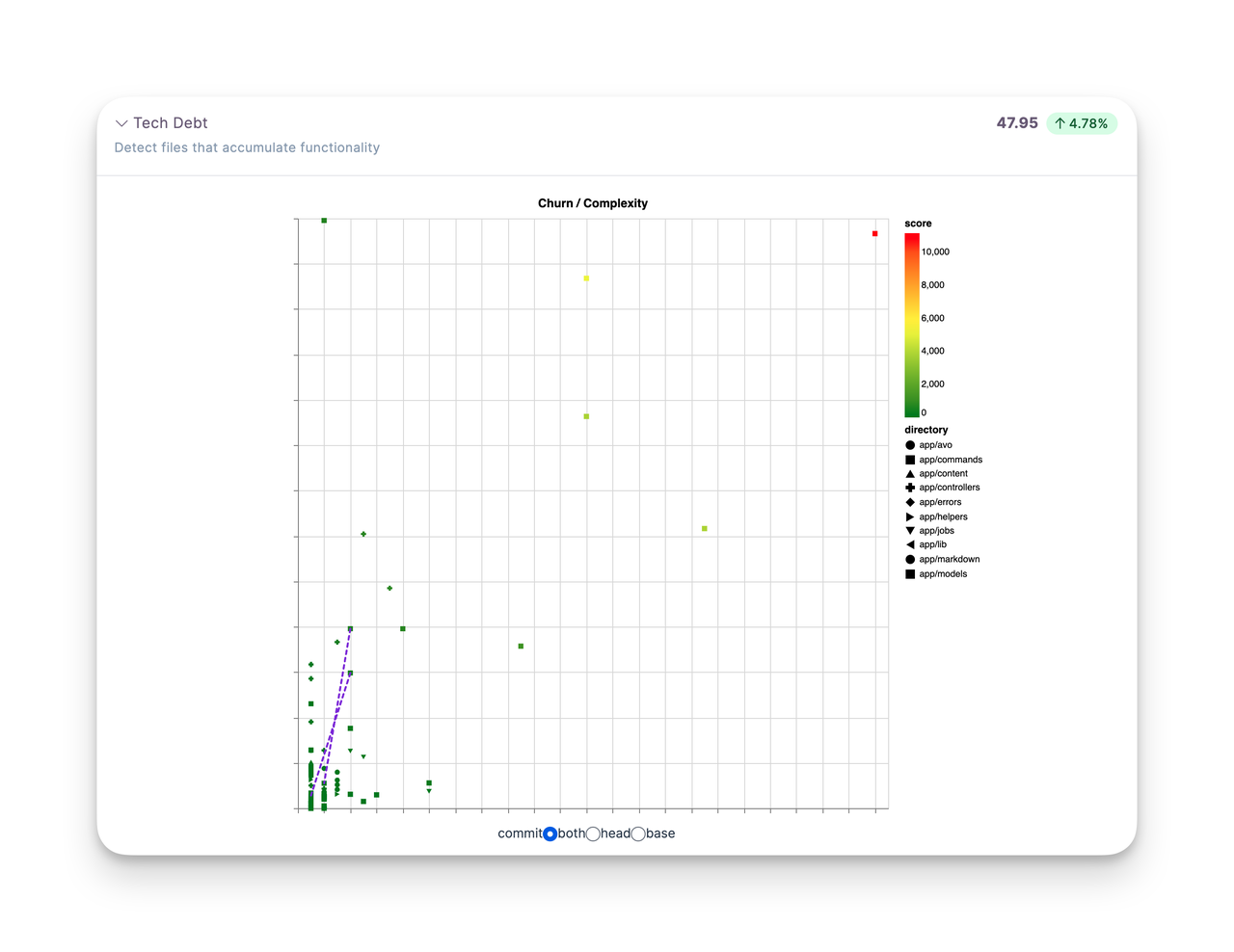Click the app/controllers cross legend symbol

click(x=910, y=488)
